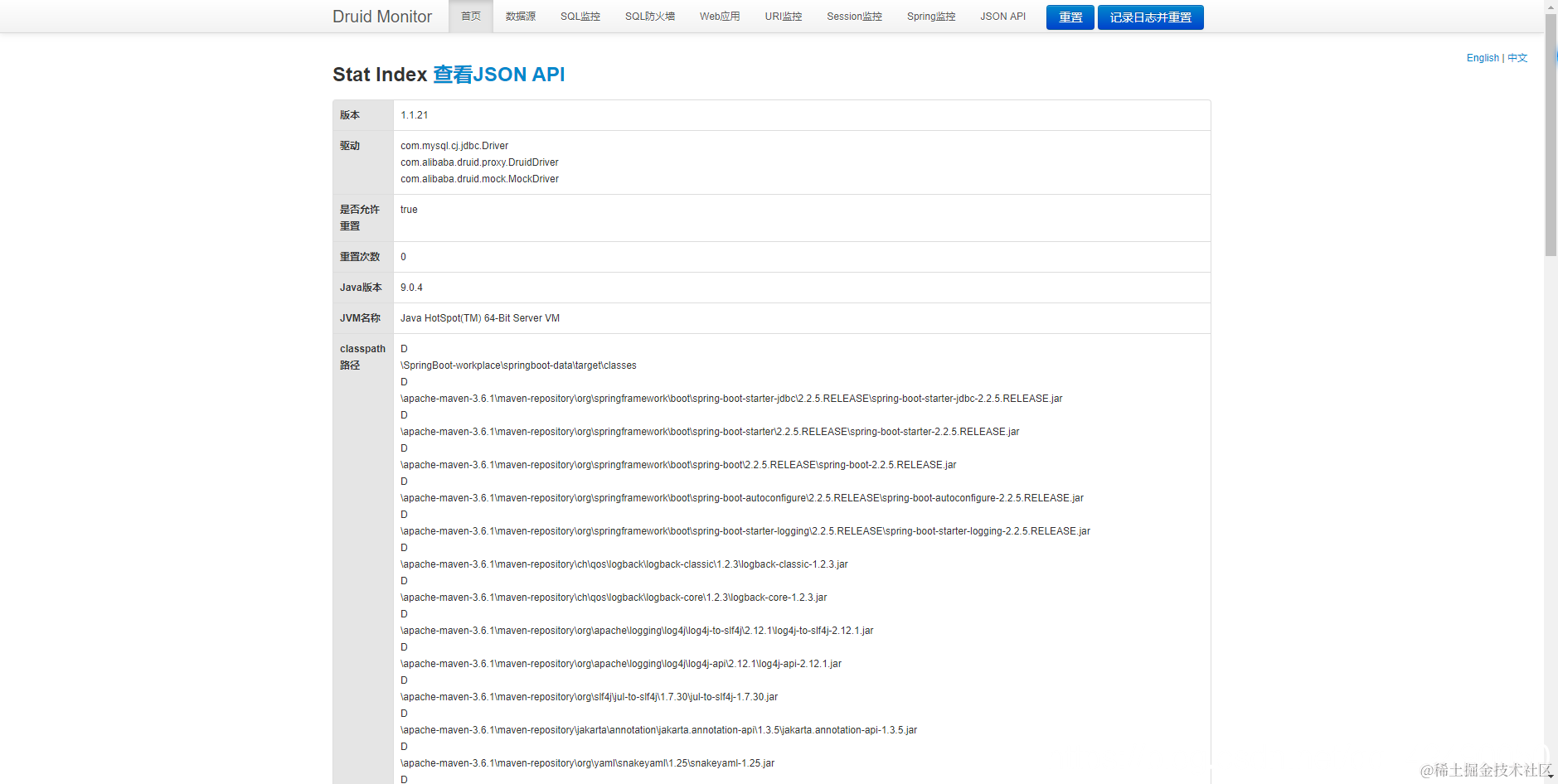Click the JSON API menu item
1558x784 pixels.
[x=1003, y=17]
